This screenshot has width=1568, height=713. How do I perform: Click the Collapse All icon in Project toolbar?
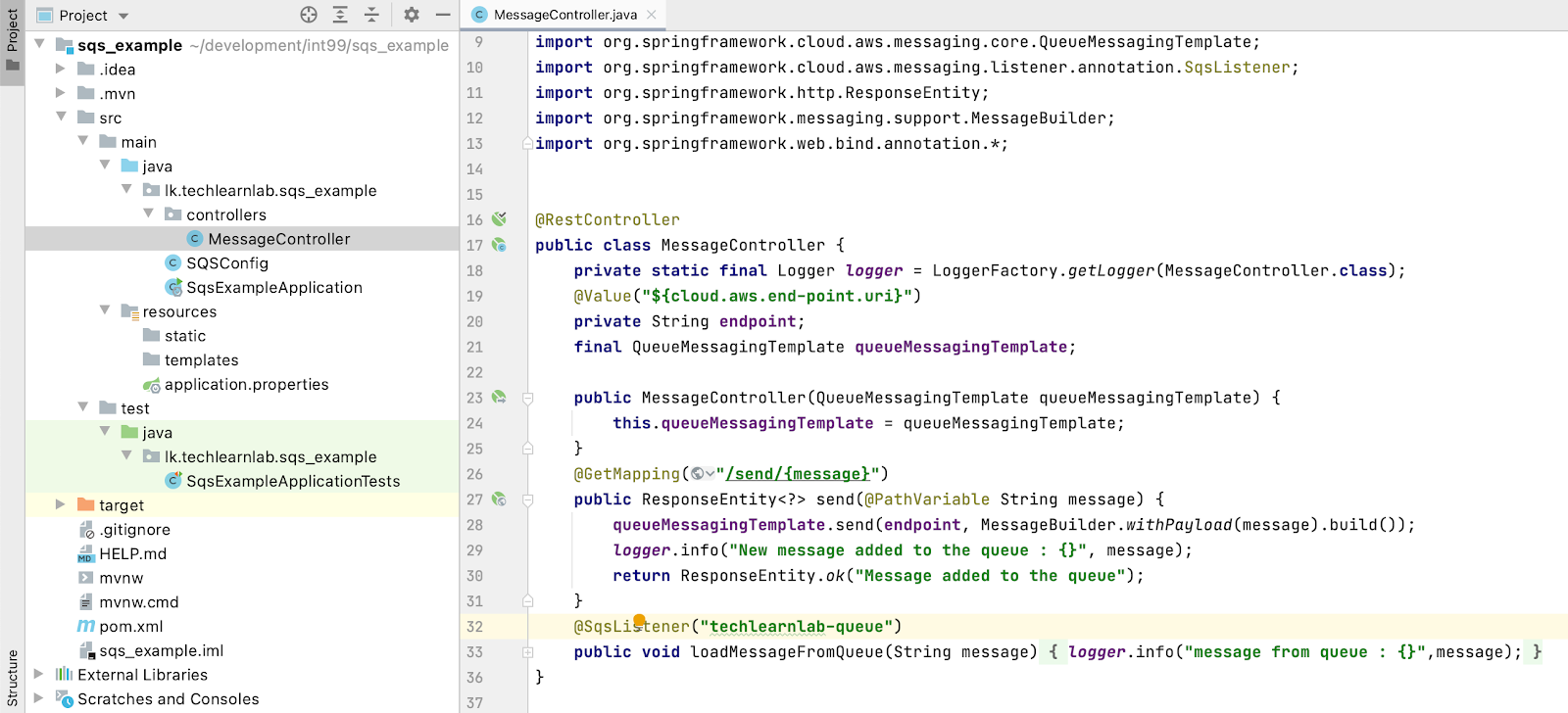(x=371, y=15)
